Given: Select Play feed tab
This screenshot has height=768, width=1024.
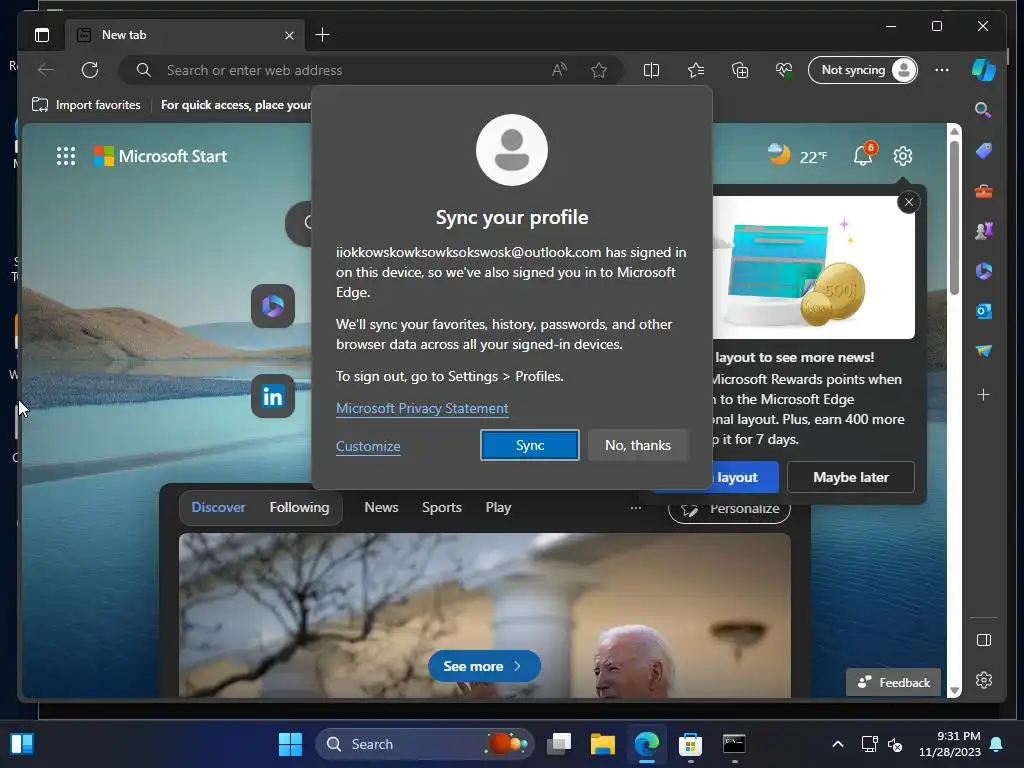Looking at the screenshot, I should pos(498,507).
